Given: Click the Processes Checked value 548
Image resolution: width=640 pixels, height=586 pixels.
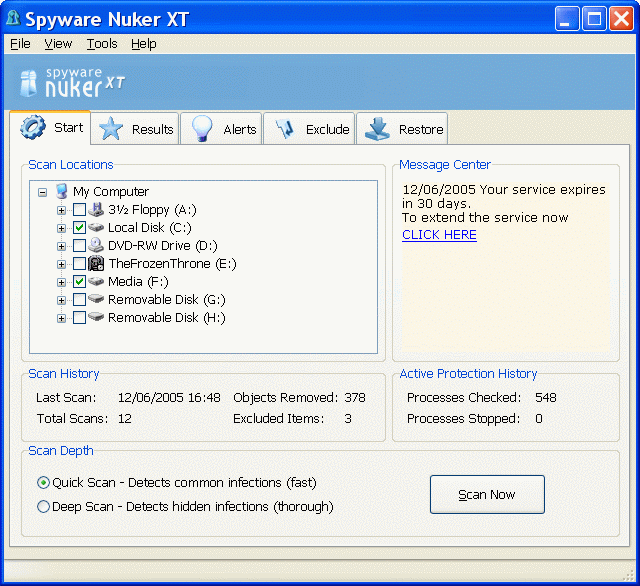Looking at the screenshot, I should tap(546, 397).
